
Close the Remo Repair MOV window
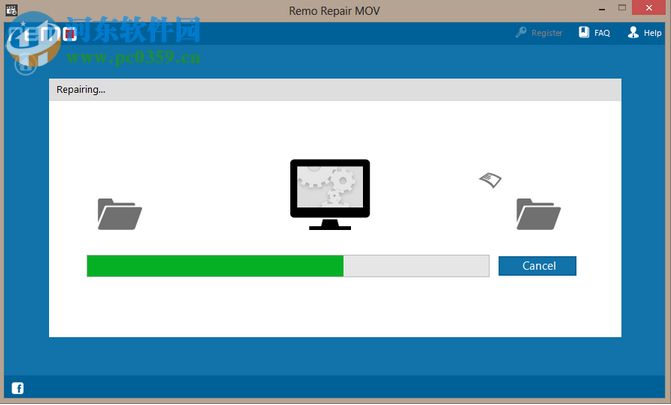coord(649,8)
